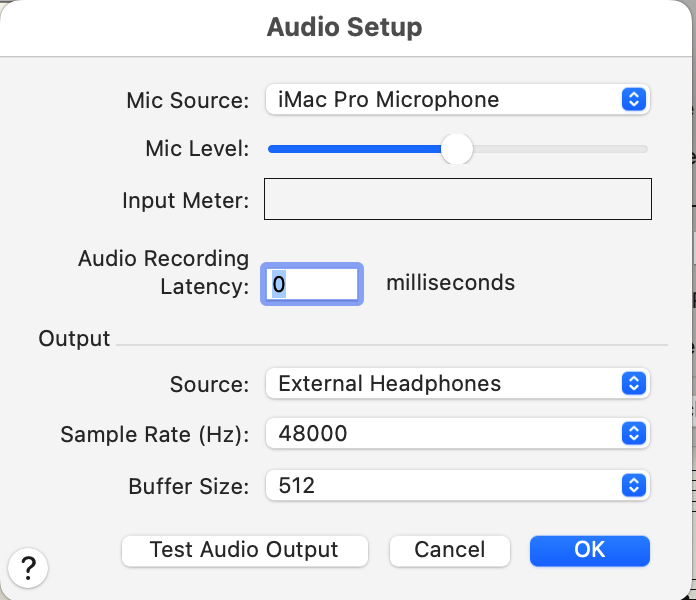Click the blue chevron arrows on Sample Rate
696x600 pixels.
(632, 433)
